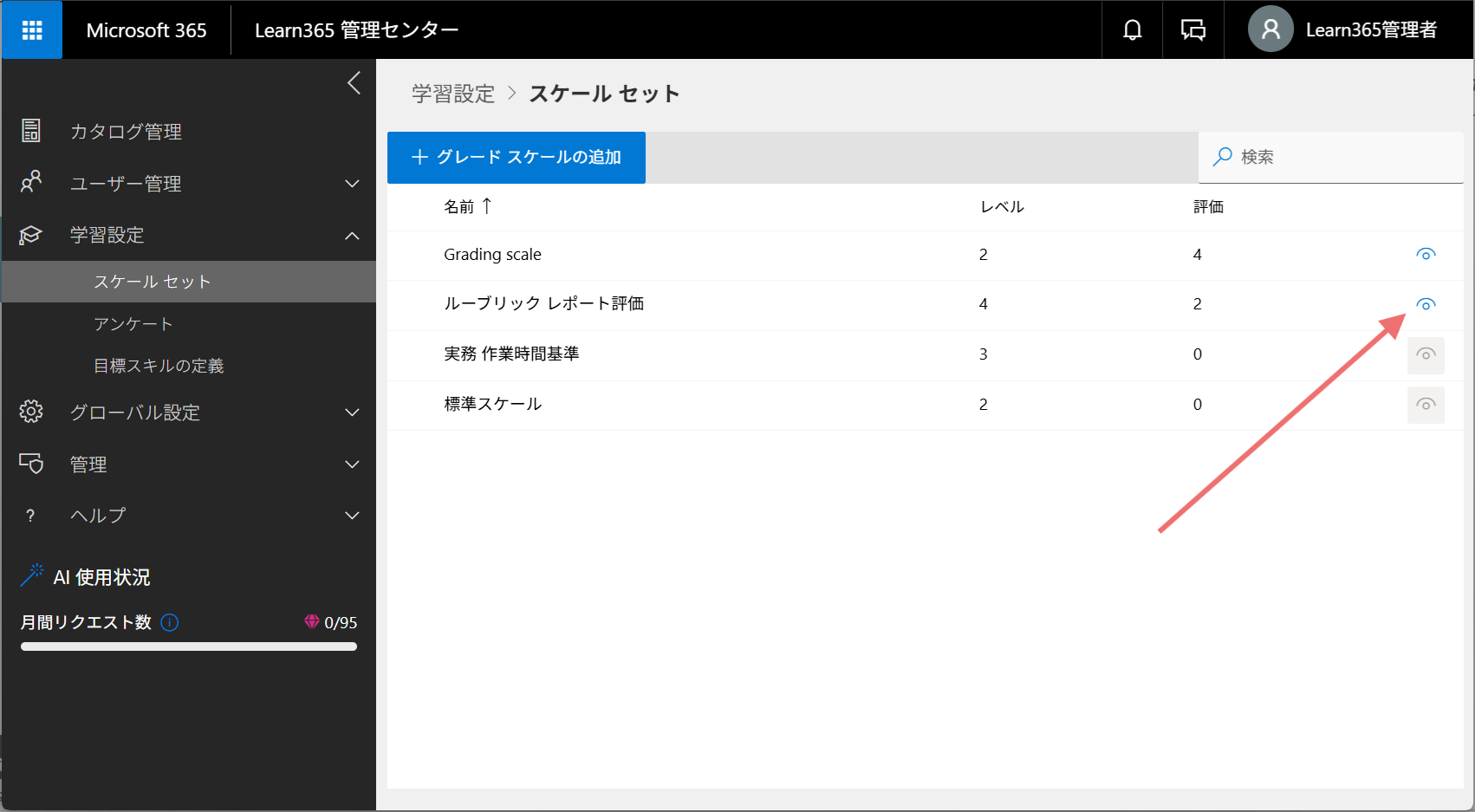Open the ユーザー管理 menu item
The height and width of the screenshot is (812, 1475).
point(127,184)
